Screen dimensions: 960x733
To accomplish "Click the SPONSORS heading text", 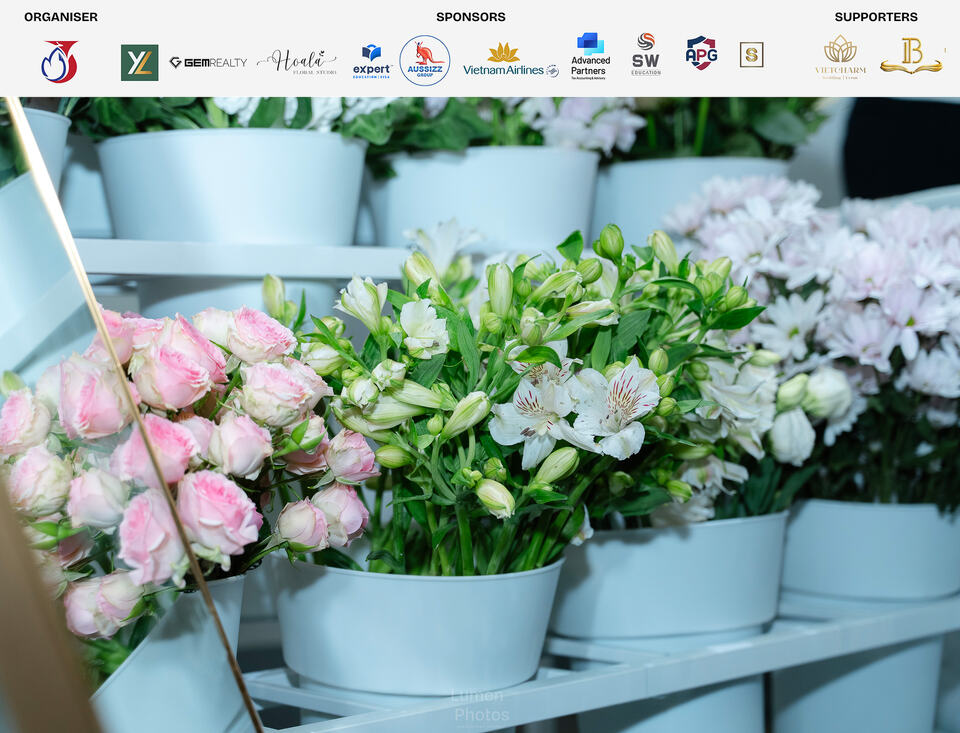I will (x=471, y=17).
